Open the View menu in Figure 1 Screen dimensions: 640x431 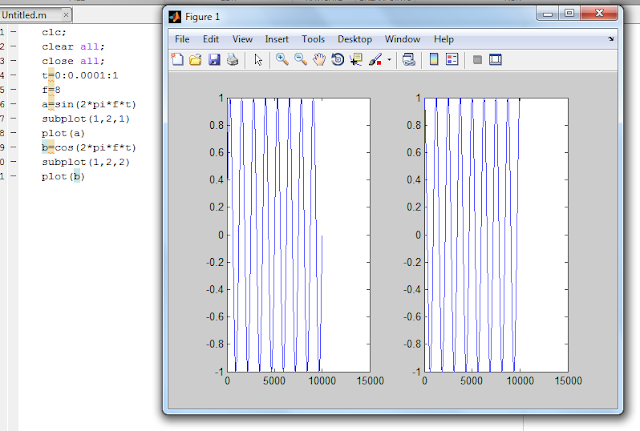pyautogui.click(x=242, y=39)
